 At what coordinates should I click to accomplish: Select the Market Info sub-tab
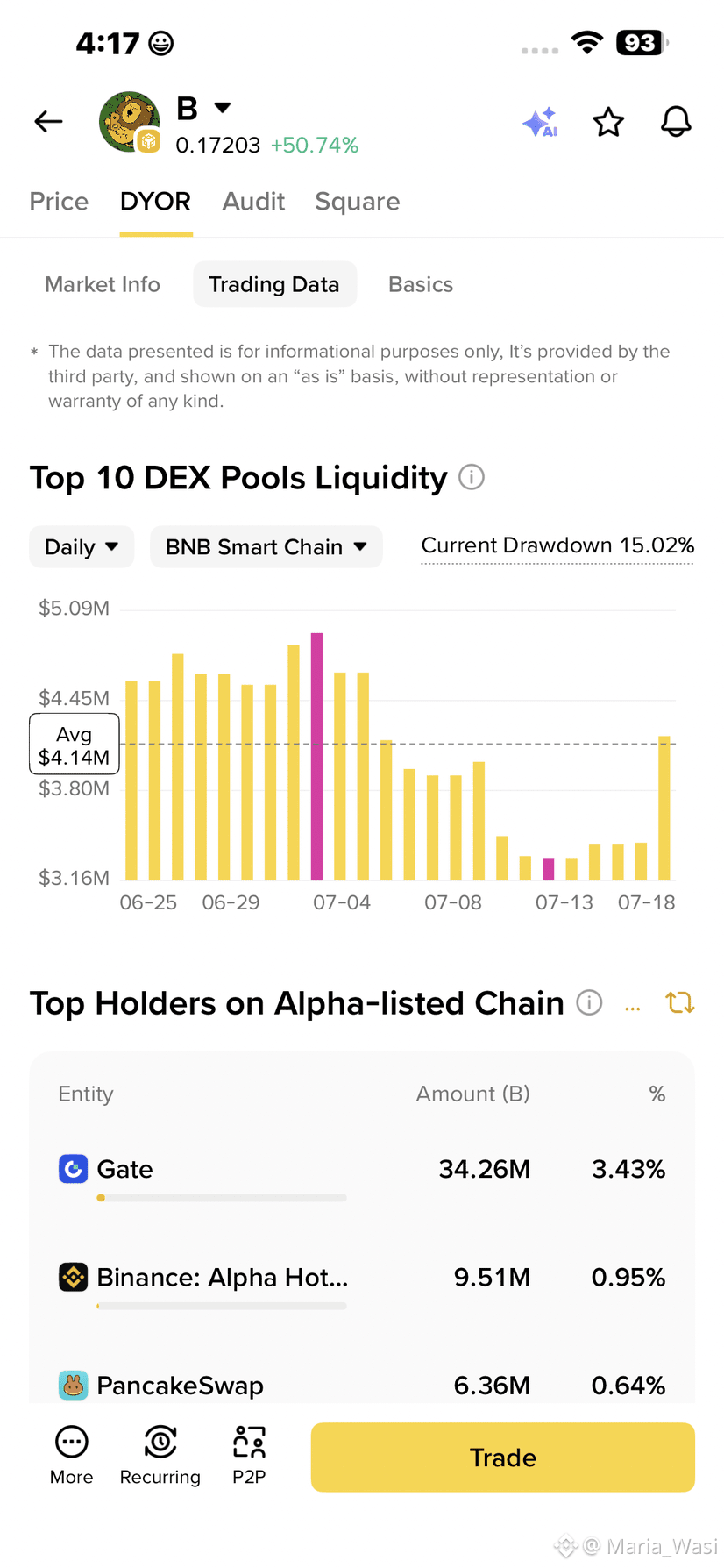pos(103,284)
